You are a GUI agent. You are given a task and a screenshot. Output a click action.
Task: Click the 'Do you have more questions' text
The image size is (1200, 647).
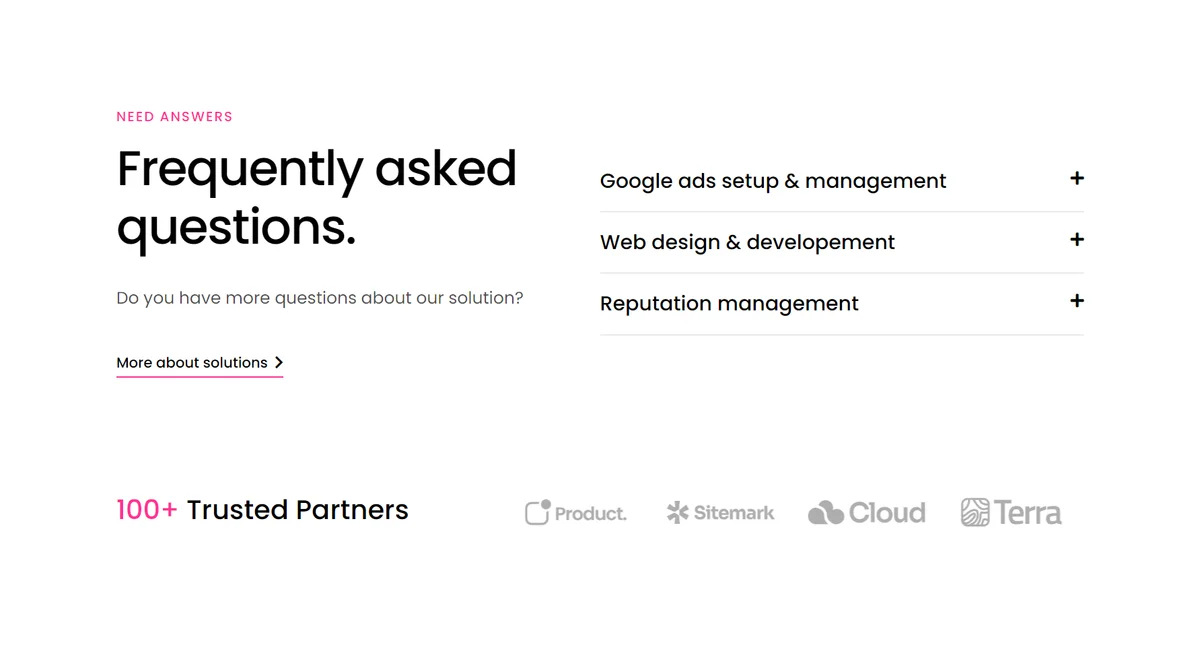320,298
